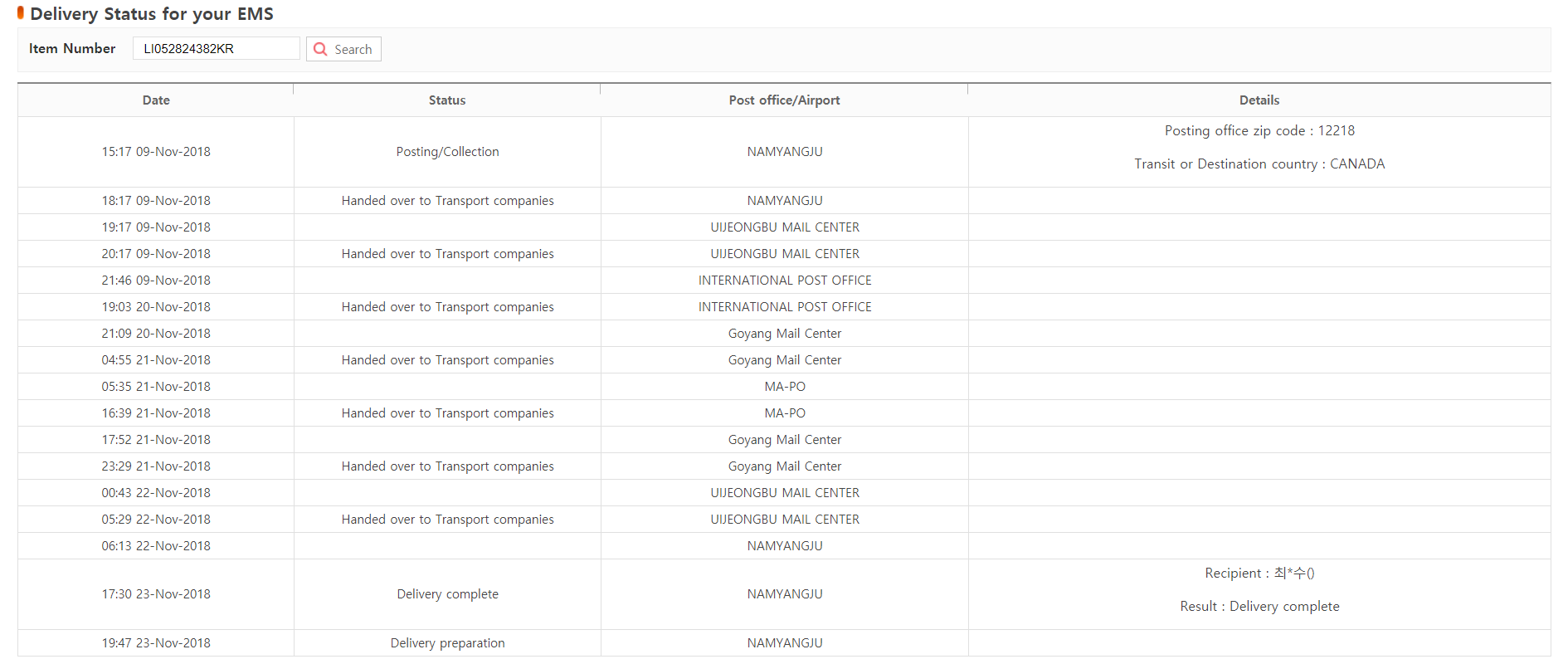Click MA-PO in the 16:39 21-Nov row

pos(785,413)
